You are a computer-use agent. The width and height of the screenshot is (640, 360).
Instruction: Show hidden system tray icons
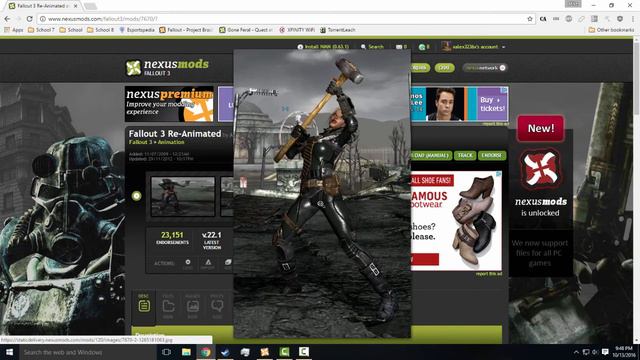coord(576,352)
